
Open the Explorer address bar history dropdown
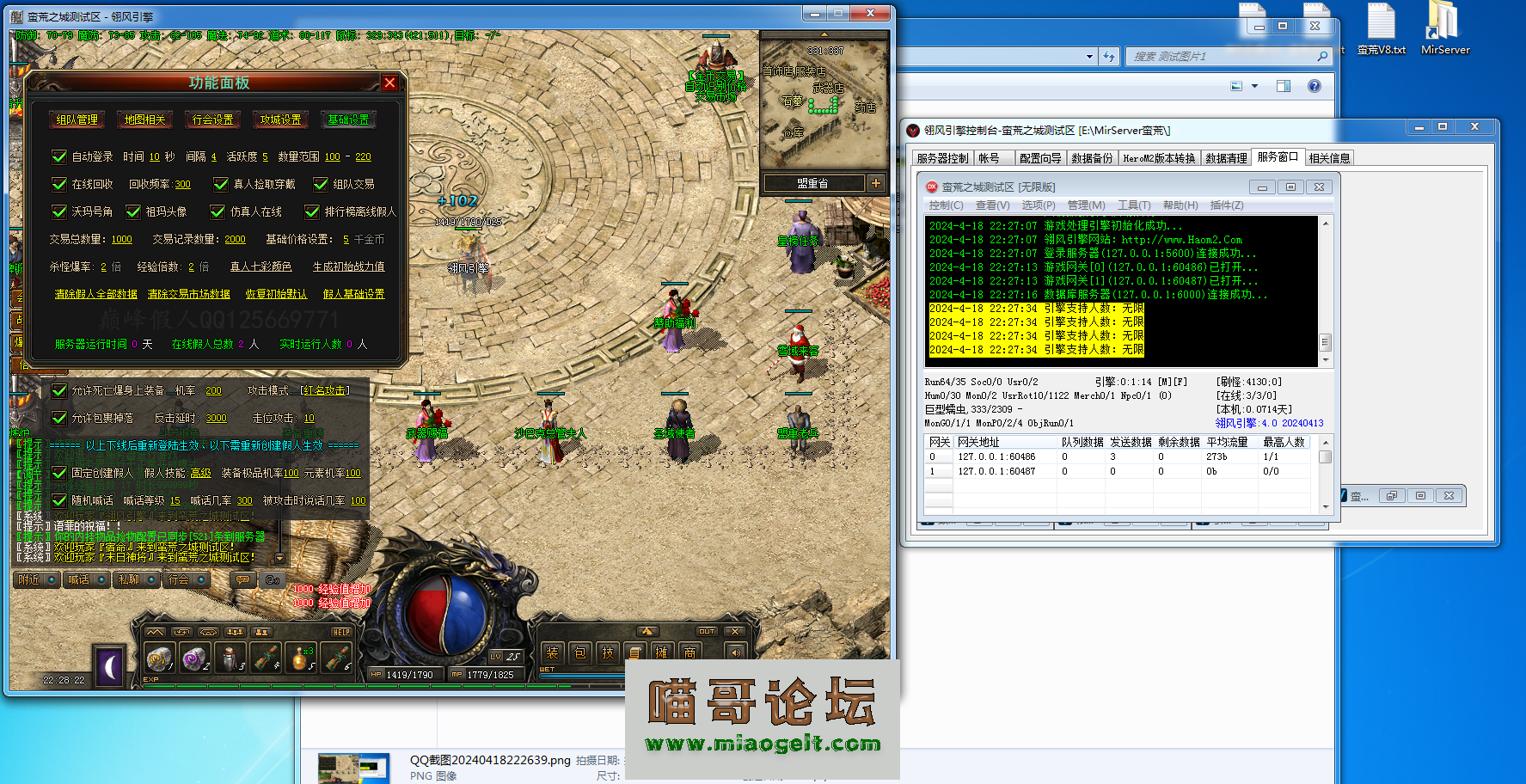(1089, 57)
